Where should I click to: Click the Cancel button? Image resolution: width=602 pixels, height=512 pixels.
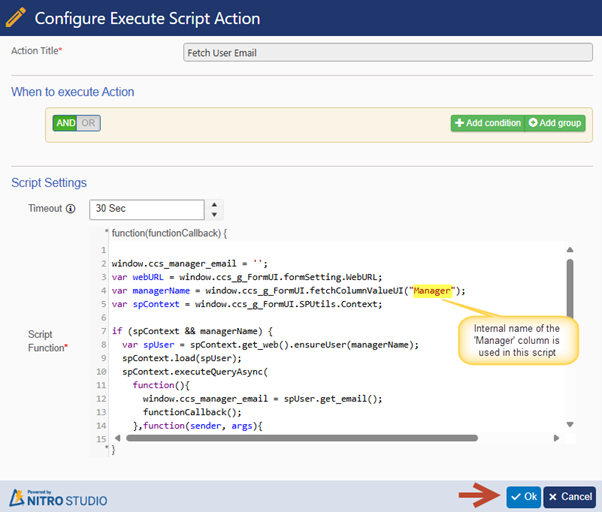tap(570, 497)
